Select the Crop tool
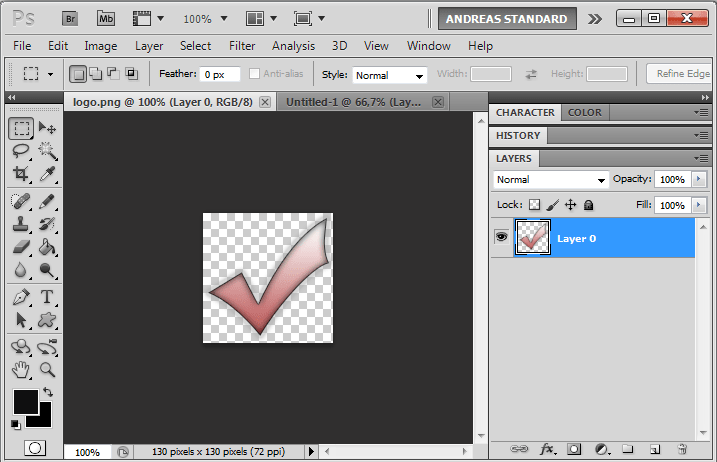Screen dimensions: 717x462 [x=21, y=173]
